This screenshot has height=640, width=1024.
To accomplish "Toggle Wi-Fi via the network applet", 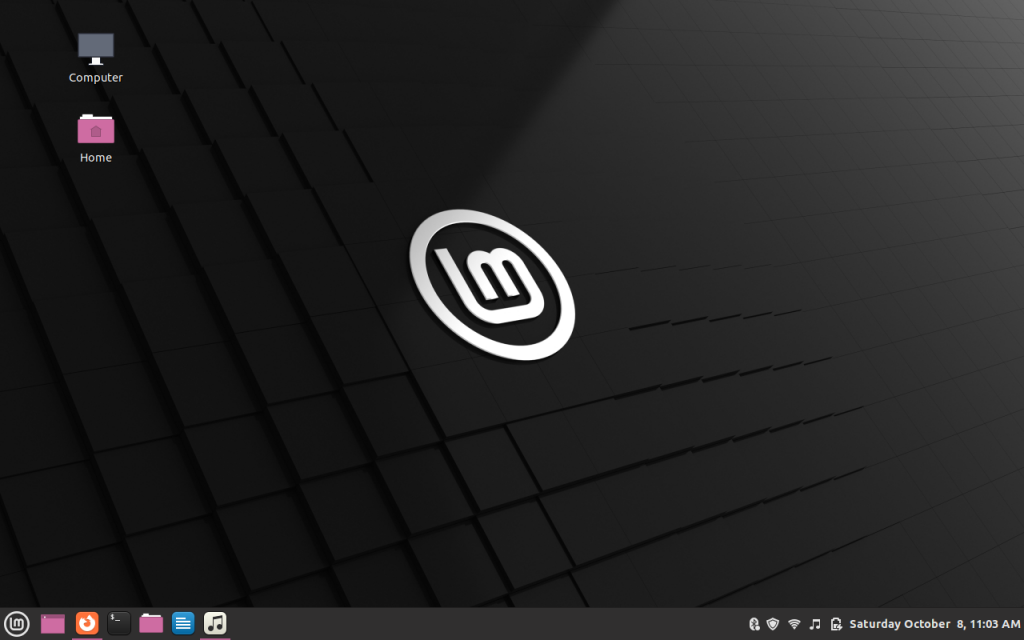I will tap(793, 623).
